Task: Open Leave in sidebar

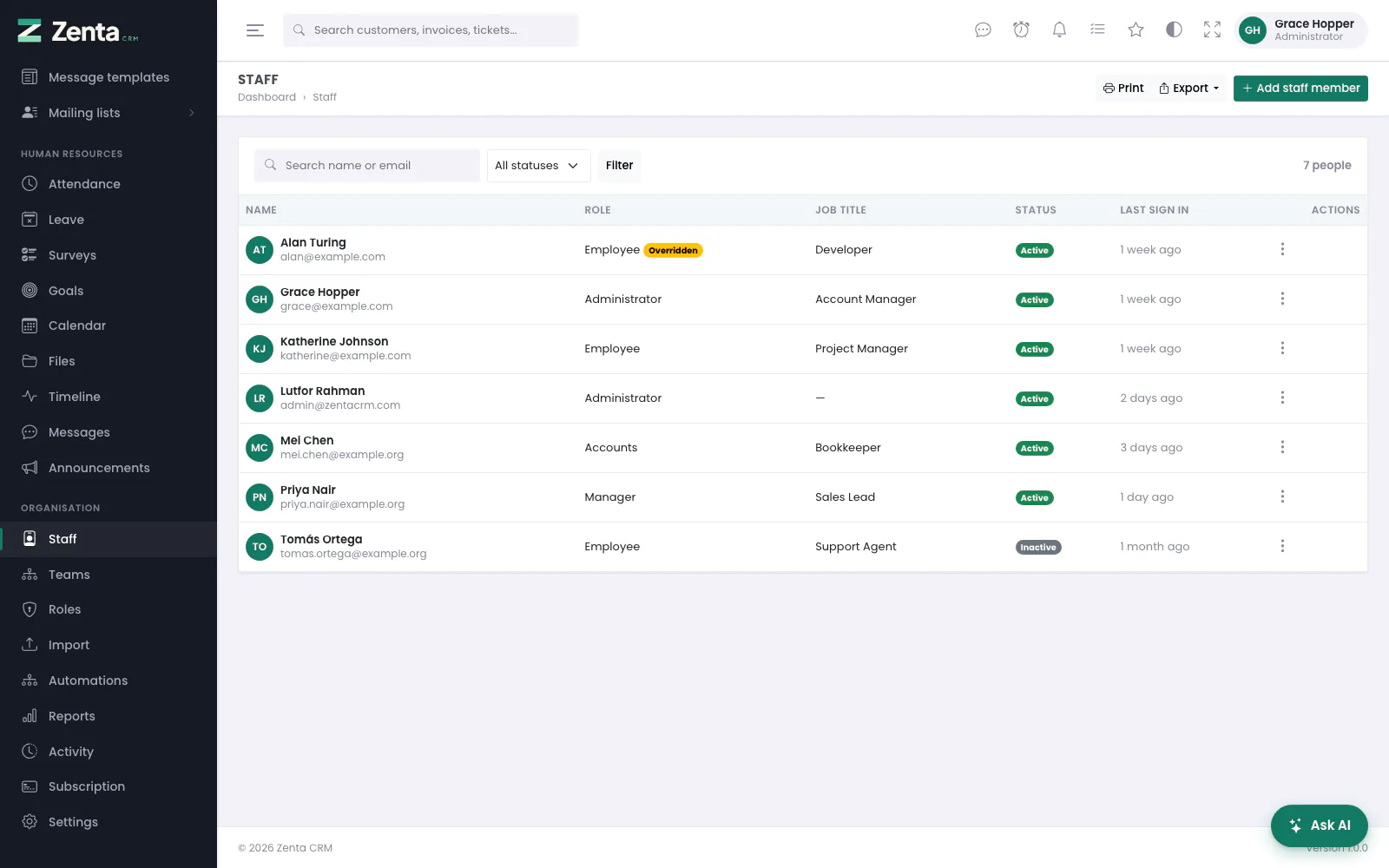Action: click(x=109, y=220)
